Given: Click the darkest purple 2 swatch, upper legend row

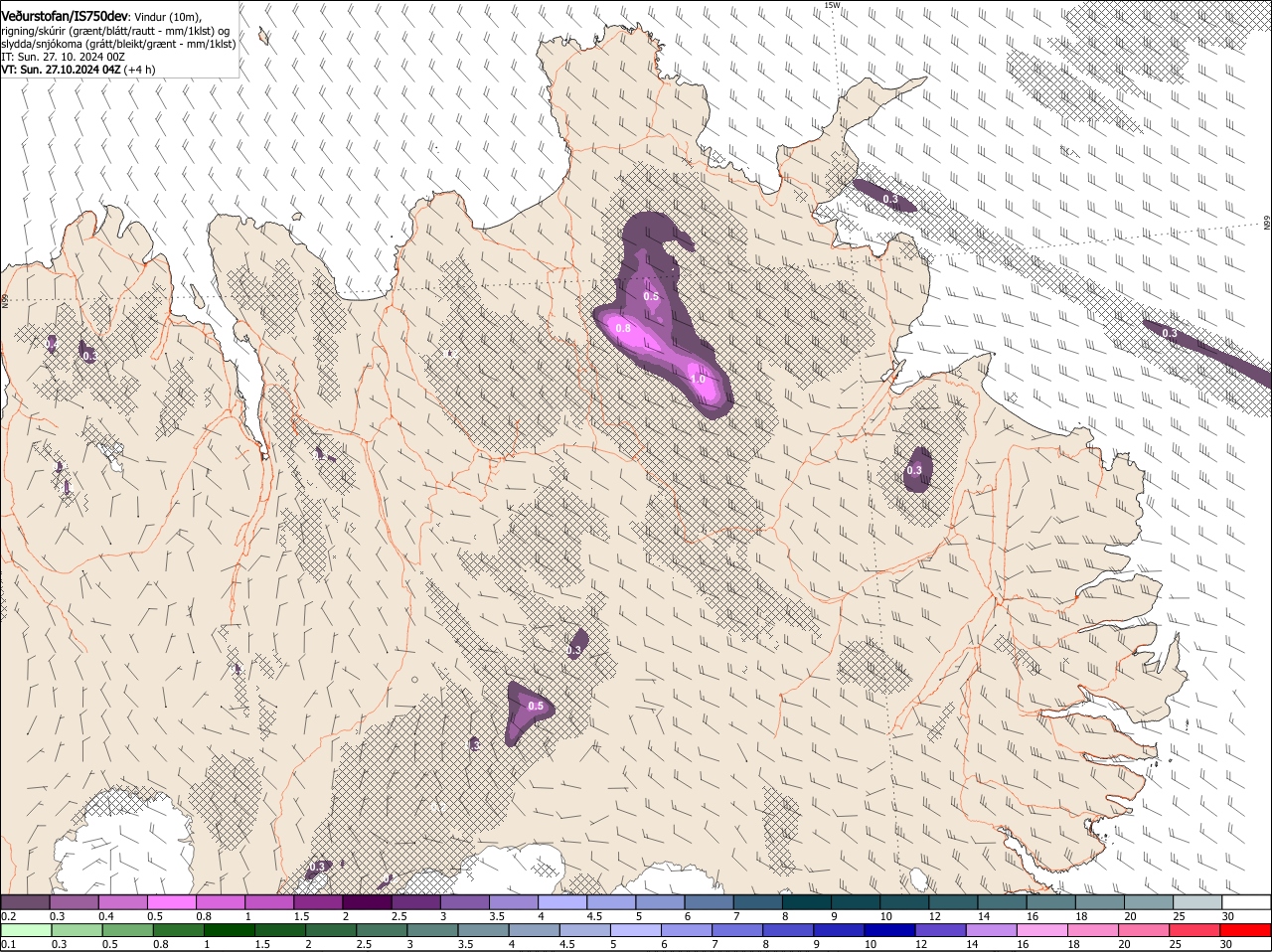Looking at the screenshot, I should 367,901.
